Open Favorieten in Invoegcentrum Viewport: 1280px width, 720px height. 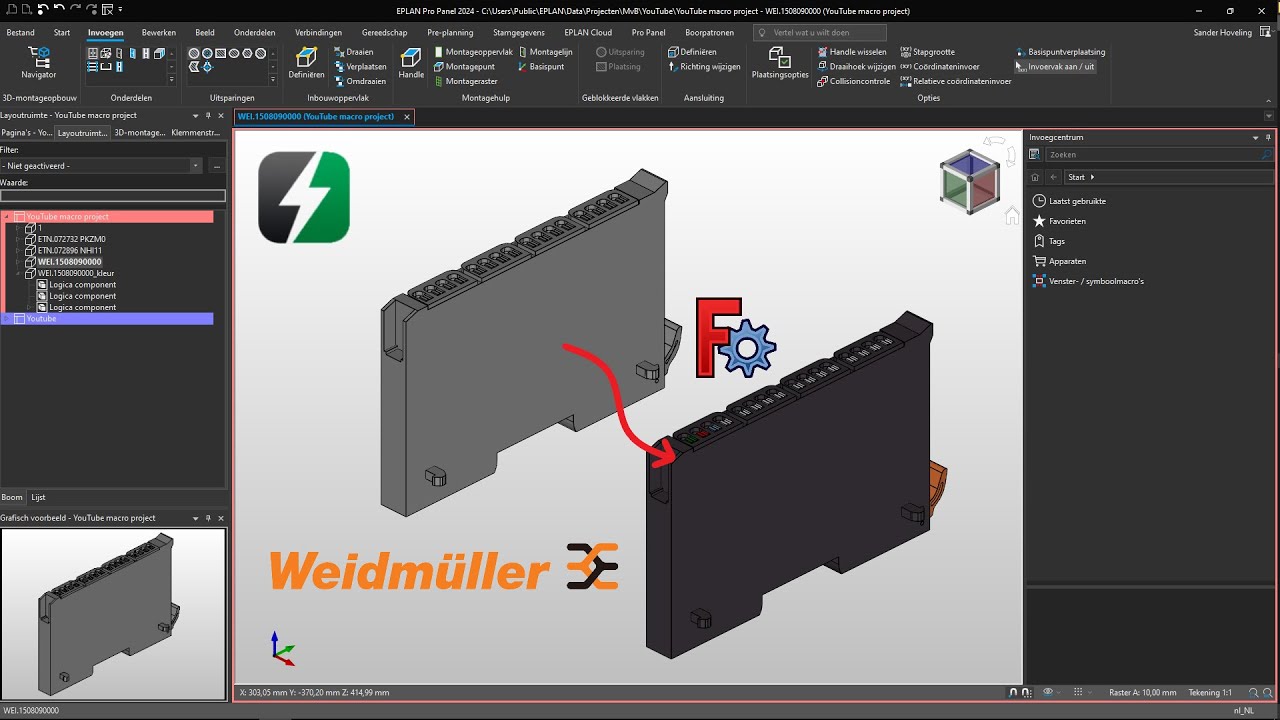(1059, 221)
